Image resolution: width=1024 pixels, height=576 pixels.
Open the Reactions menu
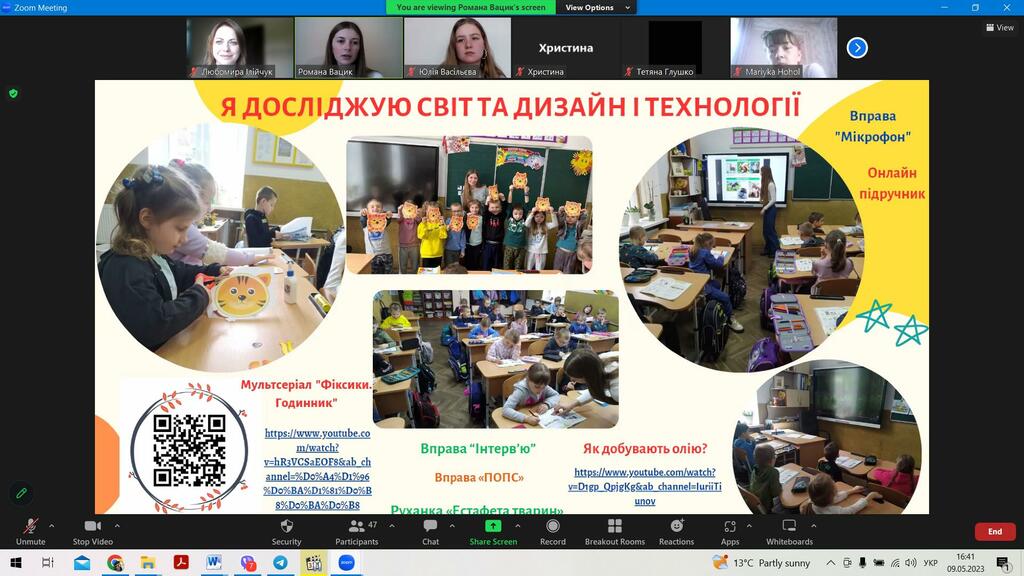pos(676,532)
